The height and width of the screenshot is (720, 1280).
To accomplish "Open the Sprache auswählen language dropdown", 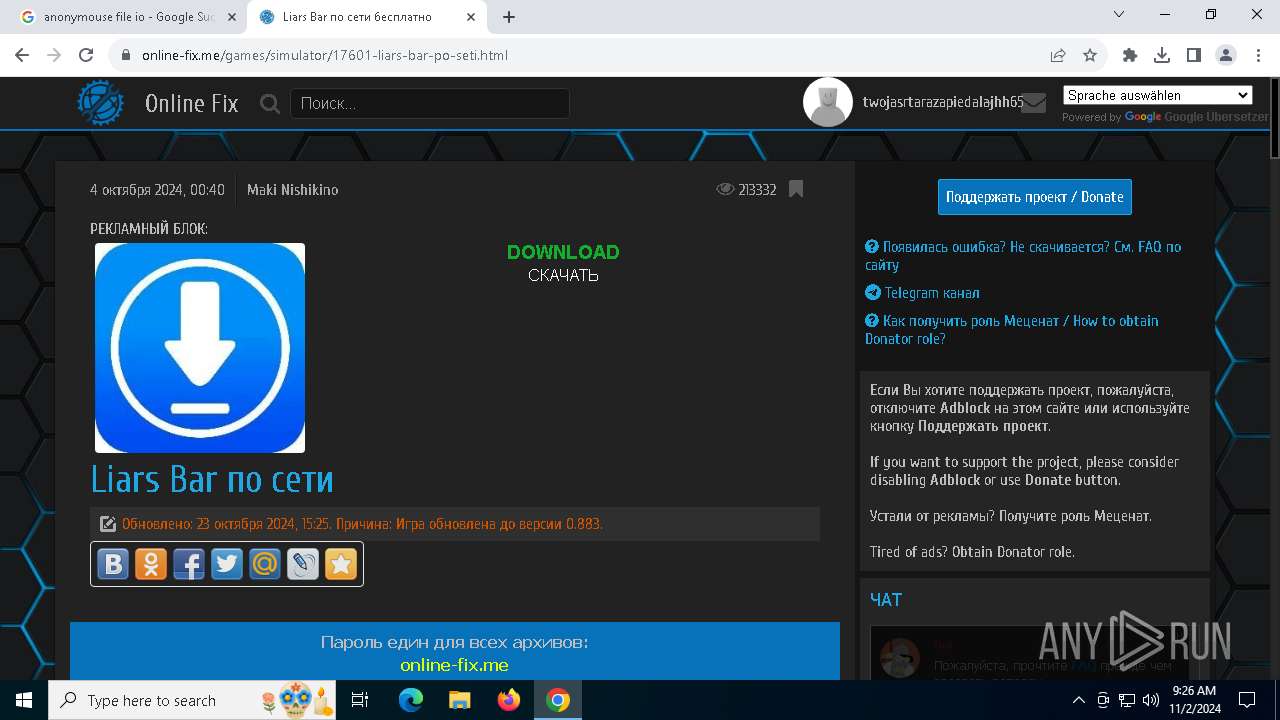I will tap(1158, 95).
